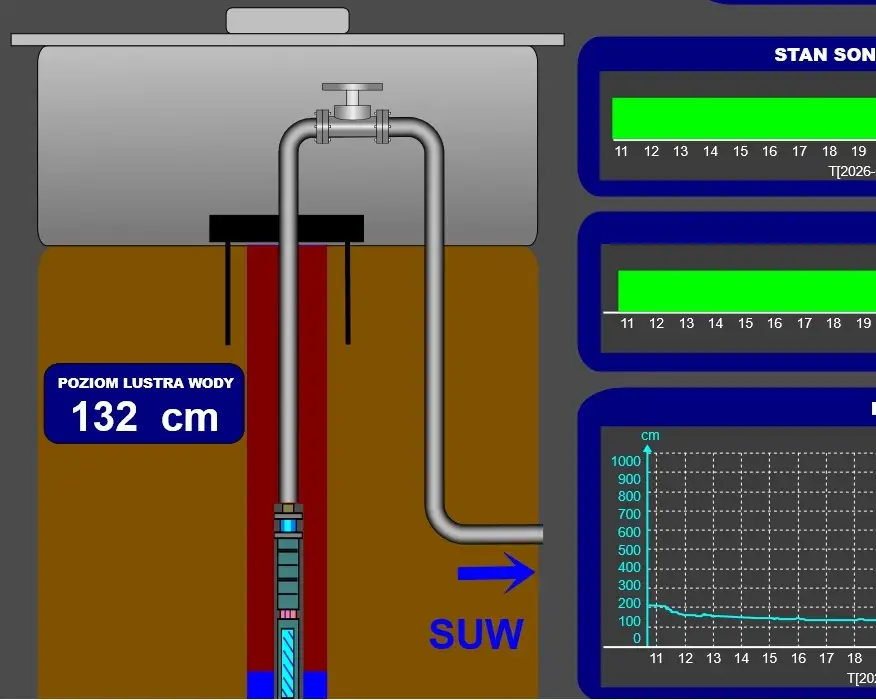The height and width of the screenshot is (700, 876).
Task: Open the SUW station label
Action: [477, 634]
